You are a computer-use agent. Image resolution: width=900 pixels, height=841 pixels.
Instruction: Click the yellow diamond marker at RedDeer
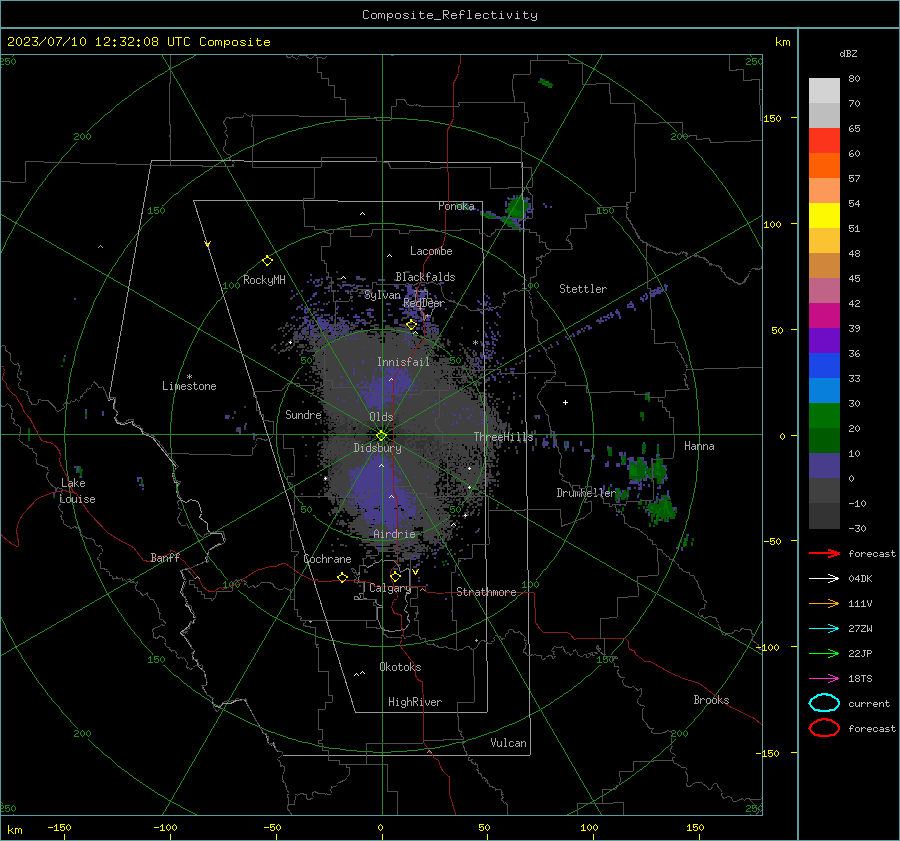pyautogui.click(x=411, y=325)
